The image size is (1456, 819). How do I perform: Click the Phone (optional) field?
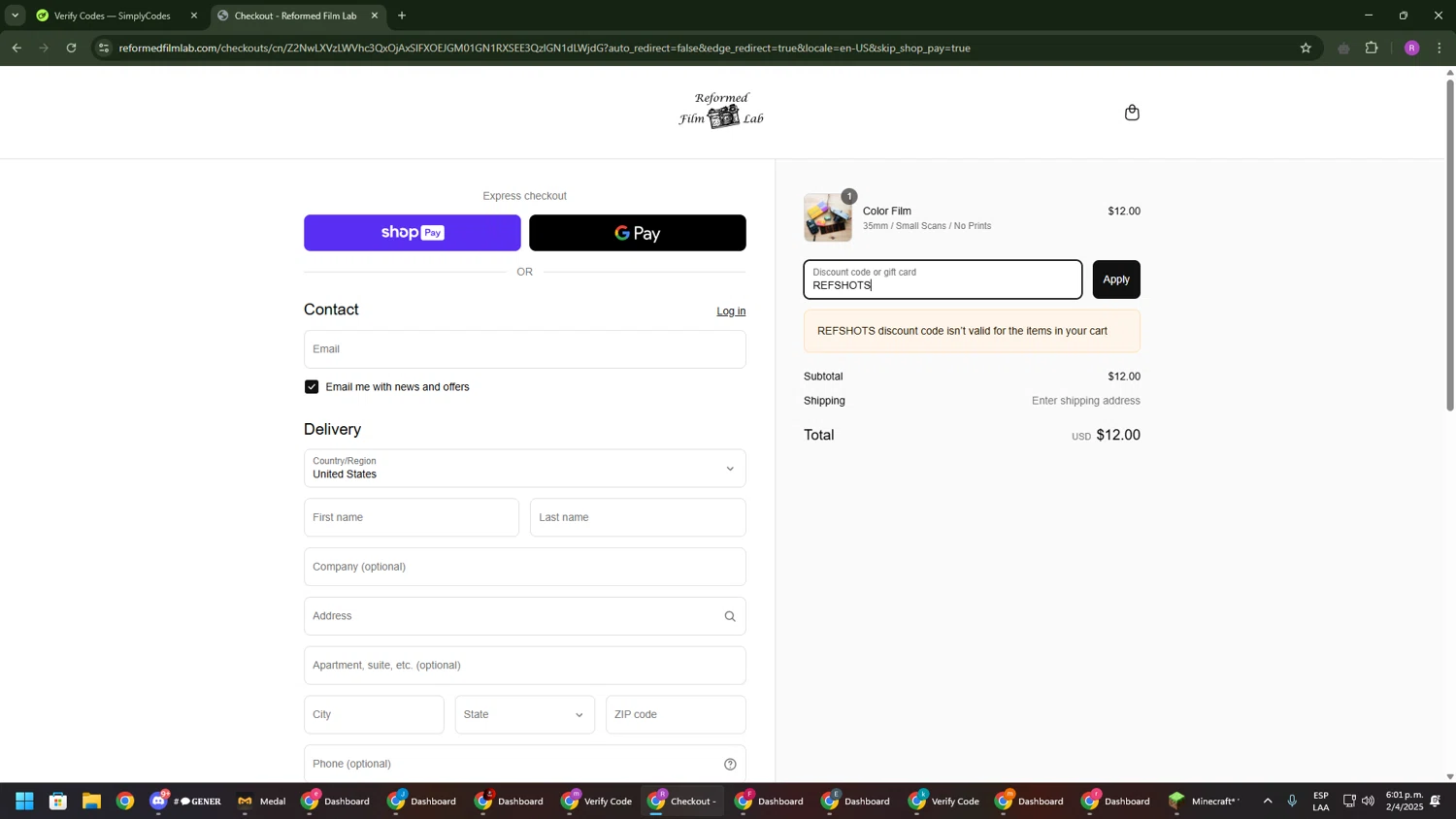[x=524, y=764]
